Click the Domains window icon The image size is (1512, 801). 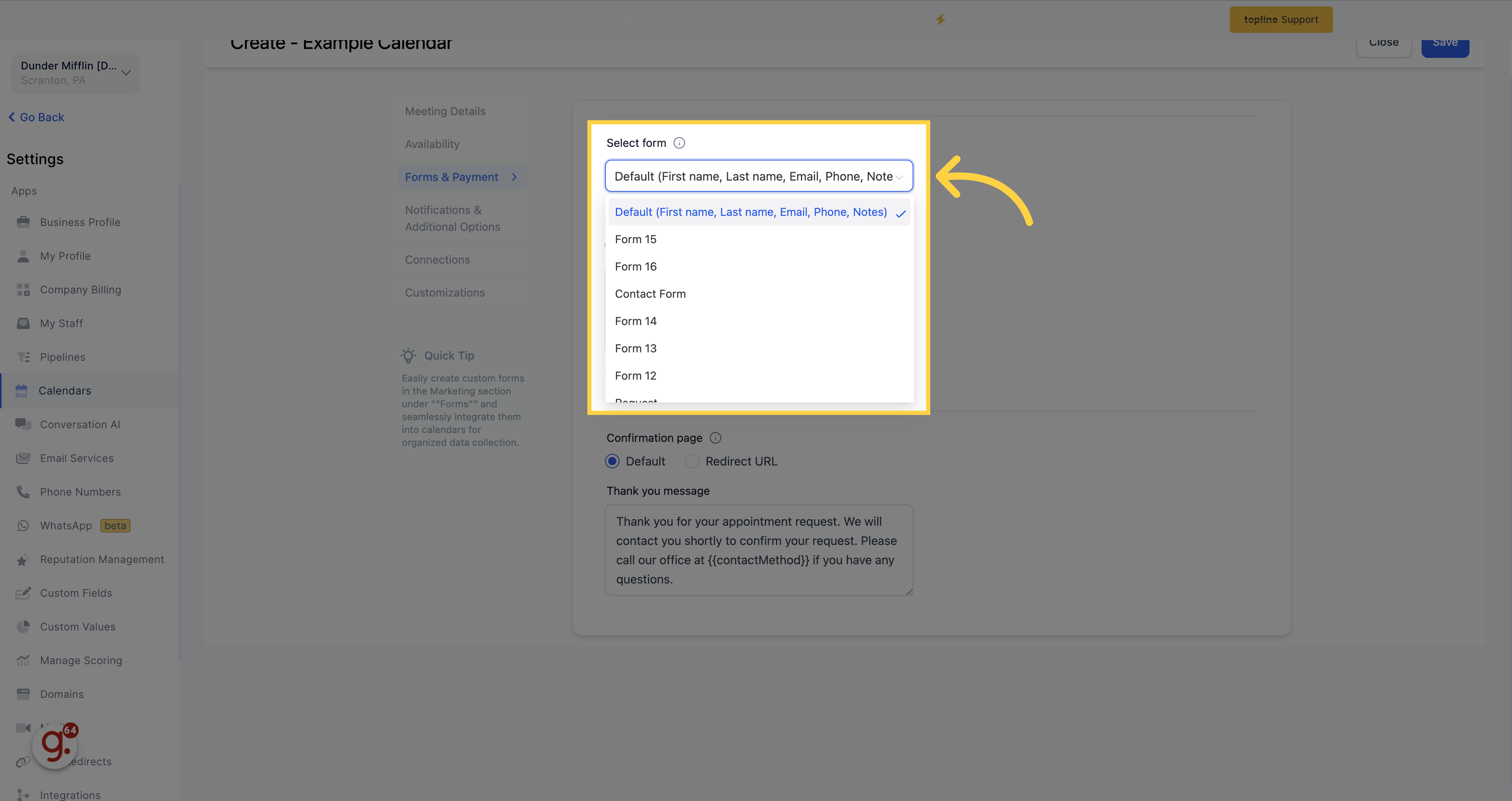point(23,694)
